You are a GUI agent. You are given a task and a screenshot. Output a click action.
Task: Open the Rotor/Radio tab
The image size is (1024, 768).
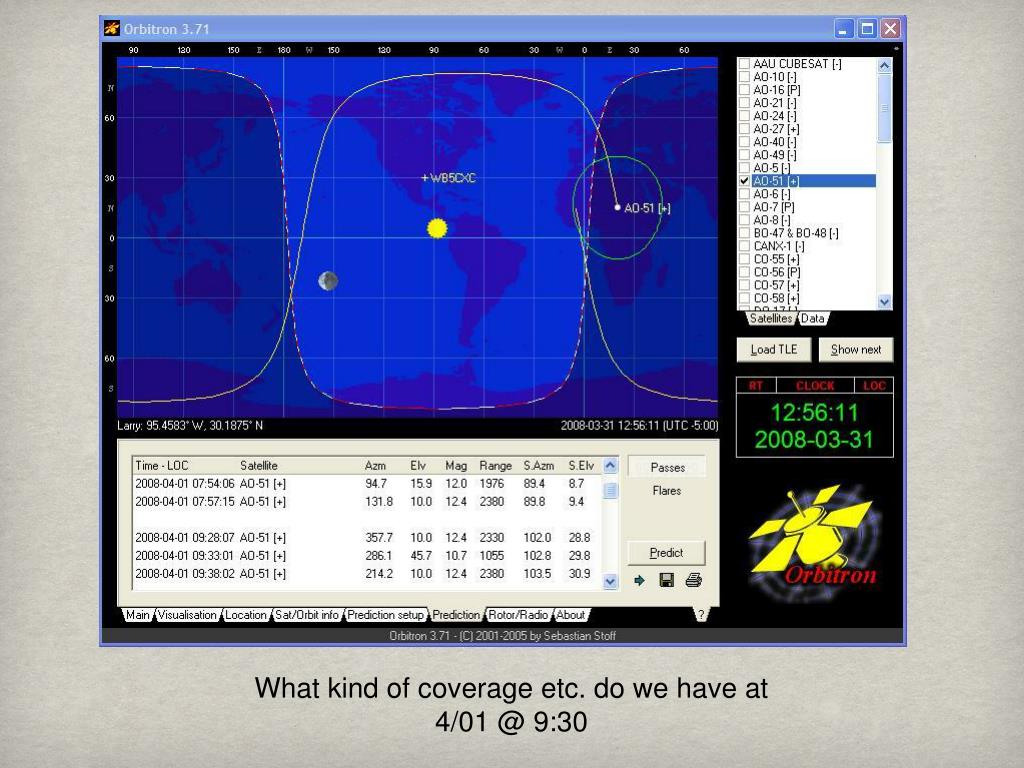518,615
